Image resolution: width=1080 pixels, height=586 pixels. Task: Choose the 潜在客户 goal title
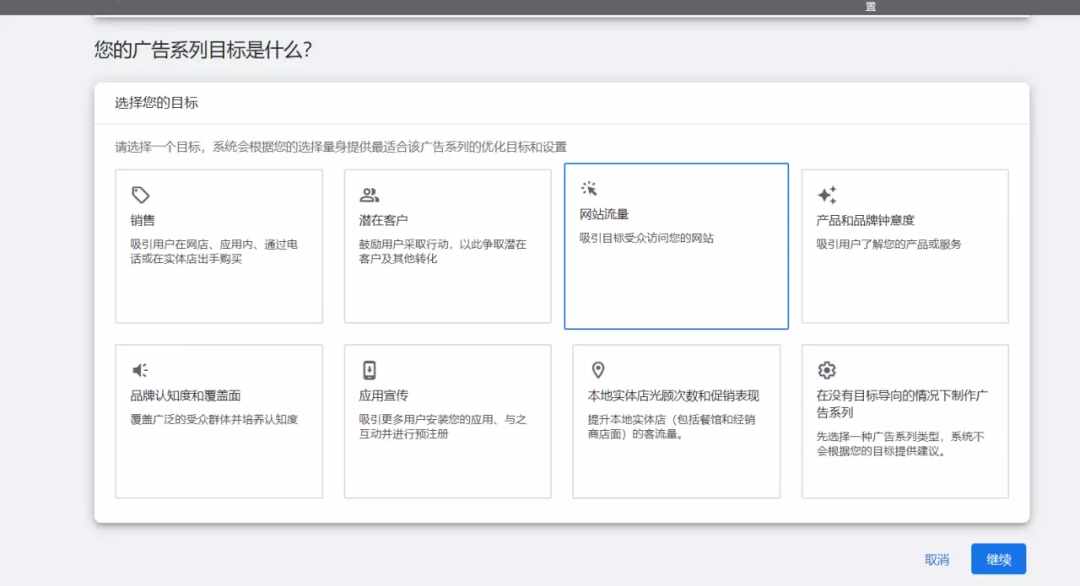pyautogui.click(x=383, y=220)
